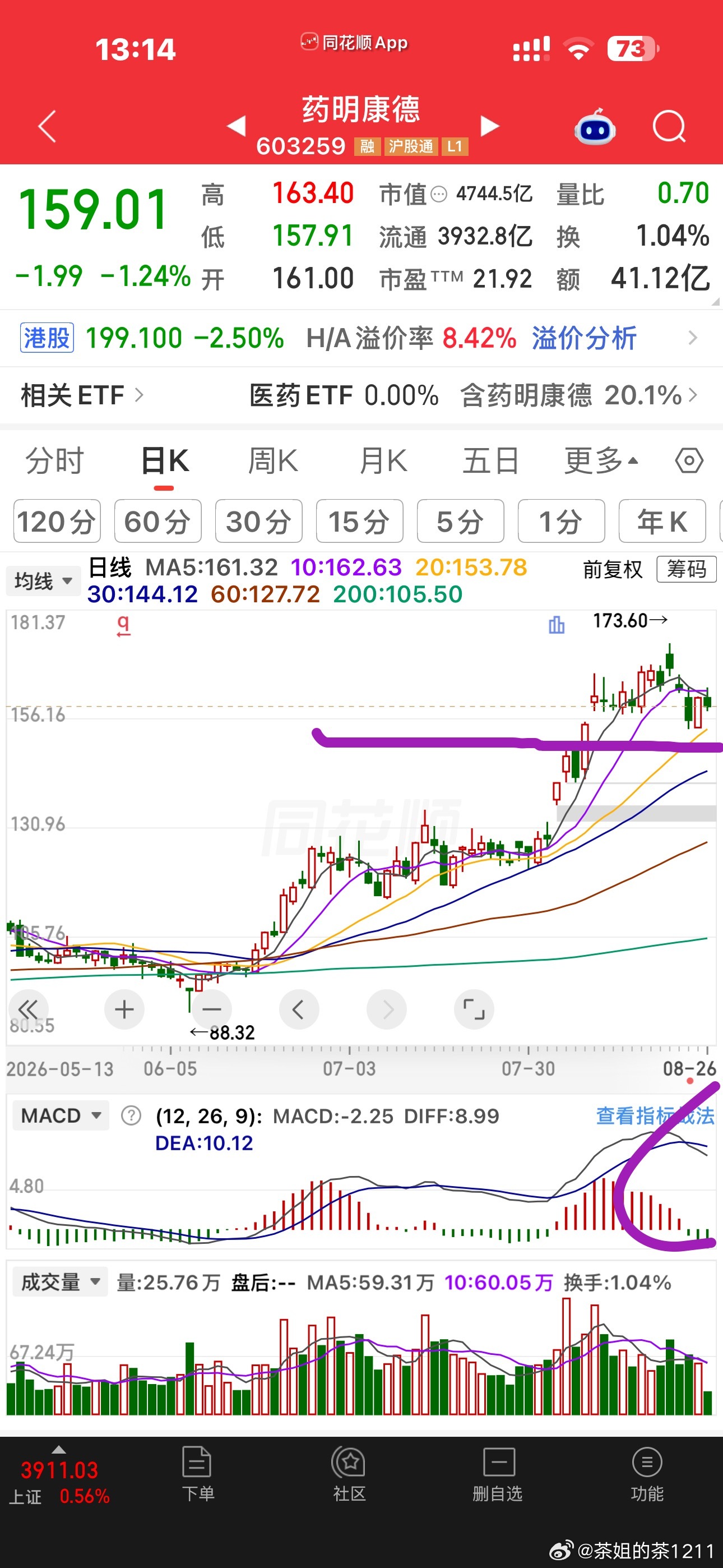Tap the 88.32 low price label

(x=222, y=1032)
